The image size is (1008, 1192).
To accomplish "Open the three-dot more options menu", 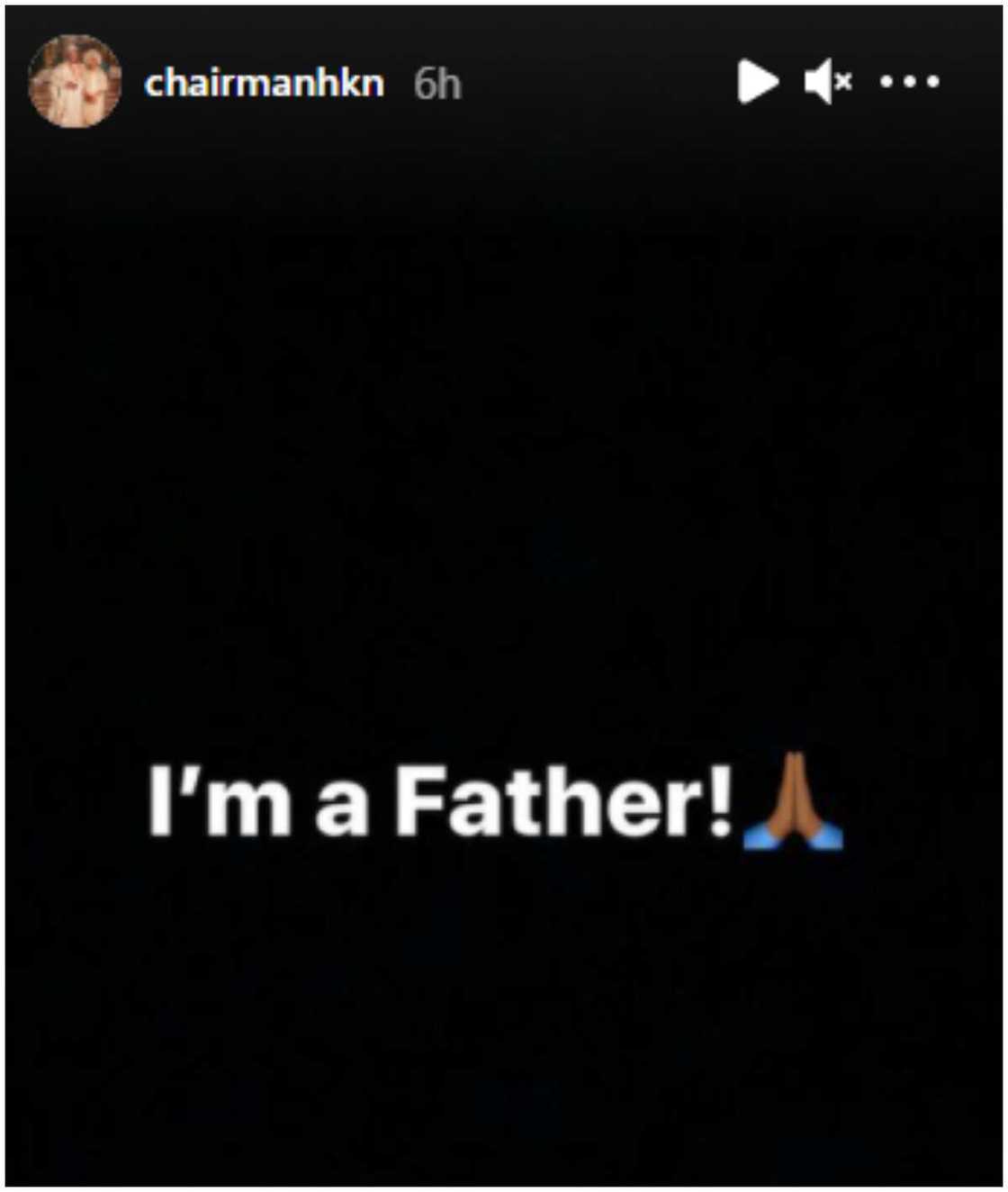I will click(909, 83).
